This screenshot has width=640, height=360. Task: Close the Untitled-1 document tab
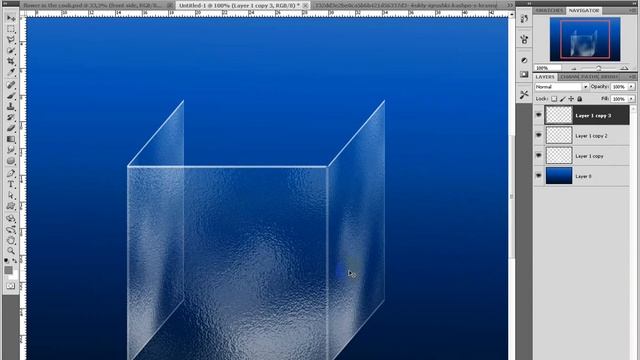coord(305,6)
